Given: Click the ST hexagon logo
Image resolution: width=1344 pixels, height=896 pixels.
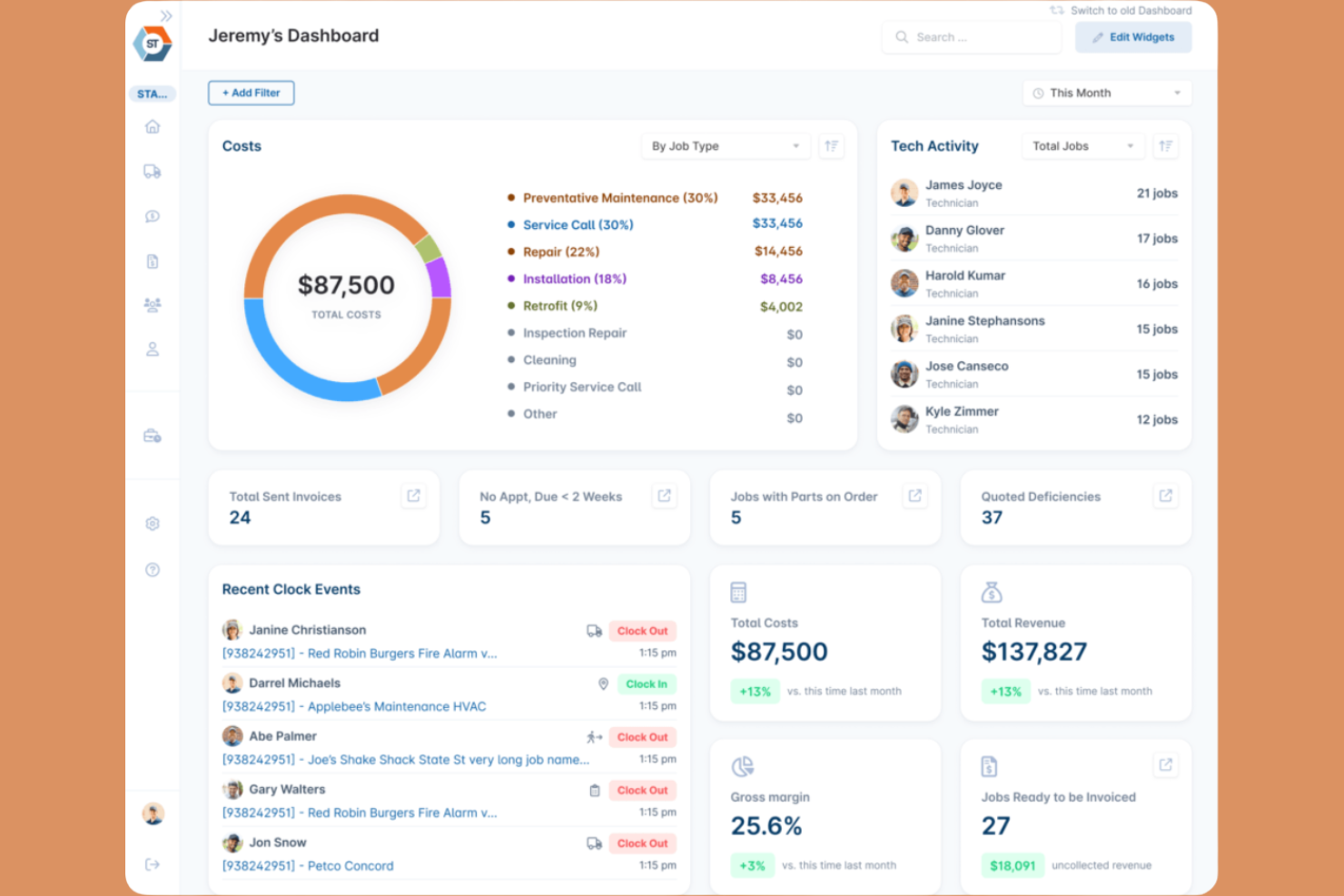Looking at the screenshot, I should [x=153, y=44].
